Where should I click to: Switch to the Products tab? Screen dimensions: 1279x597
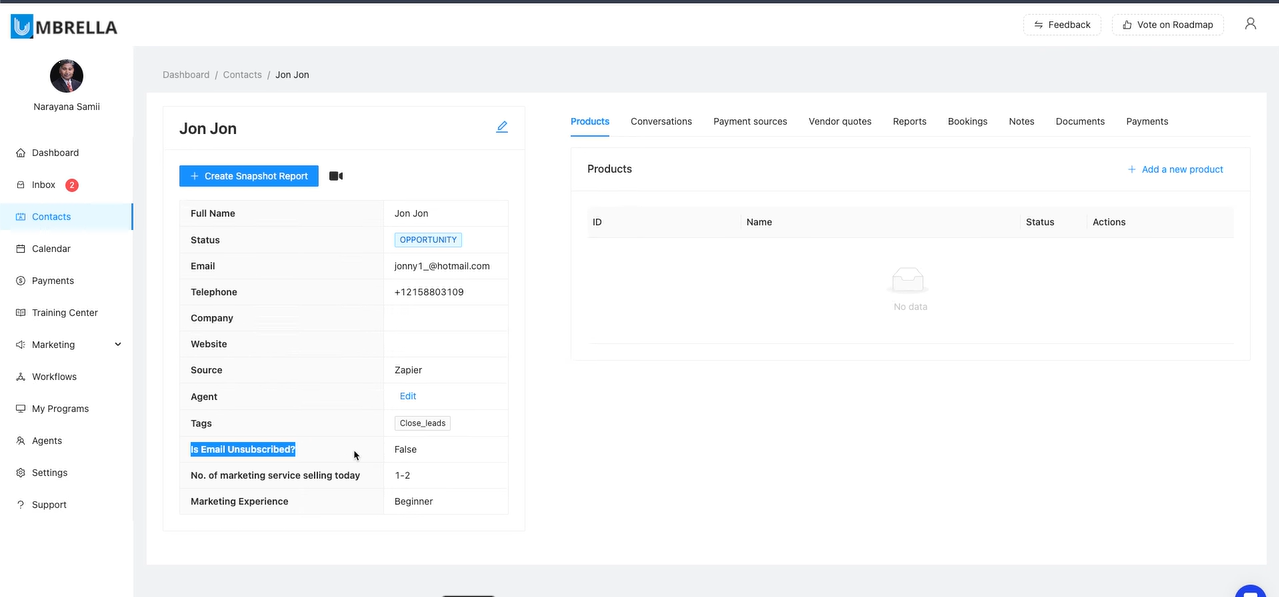point(590,121)
